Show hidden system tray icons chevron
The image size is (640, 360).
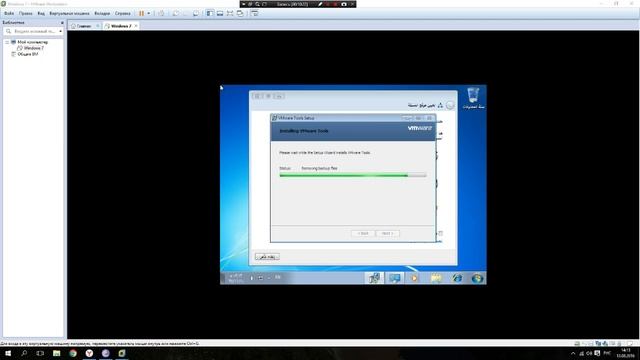pos(573,353)
